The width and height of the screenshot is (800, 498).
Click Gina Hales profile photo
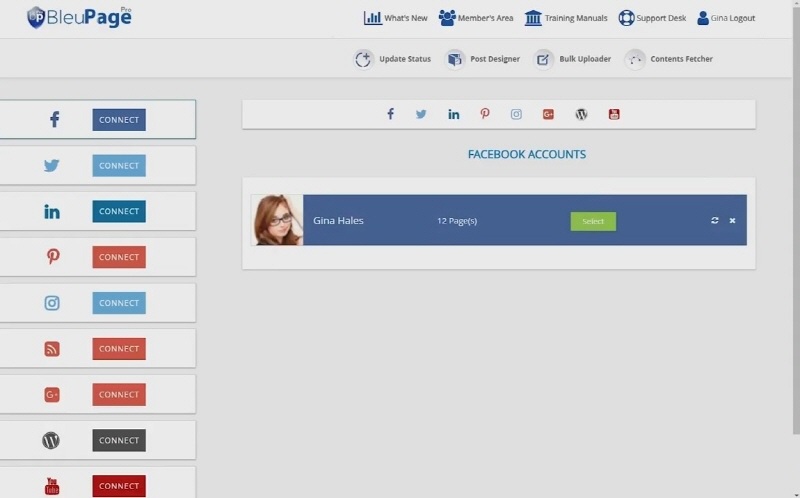pos(277,220)
